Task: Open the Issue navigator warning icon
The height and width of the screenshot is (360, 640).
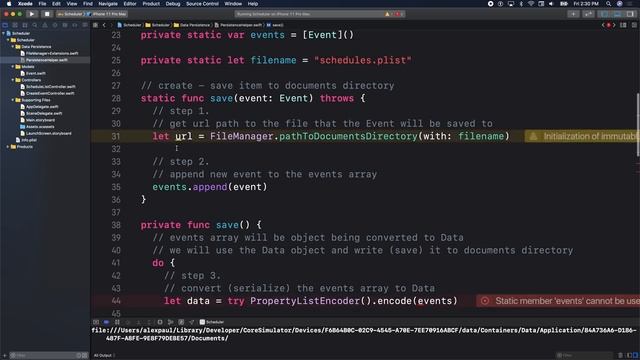Action: tap(45, 25)
